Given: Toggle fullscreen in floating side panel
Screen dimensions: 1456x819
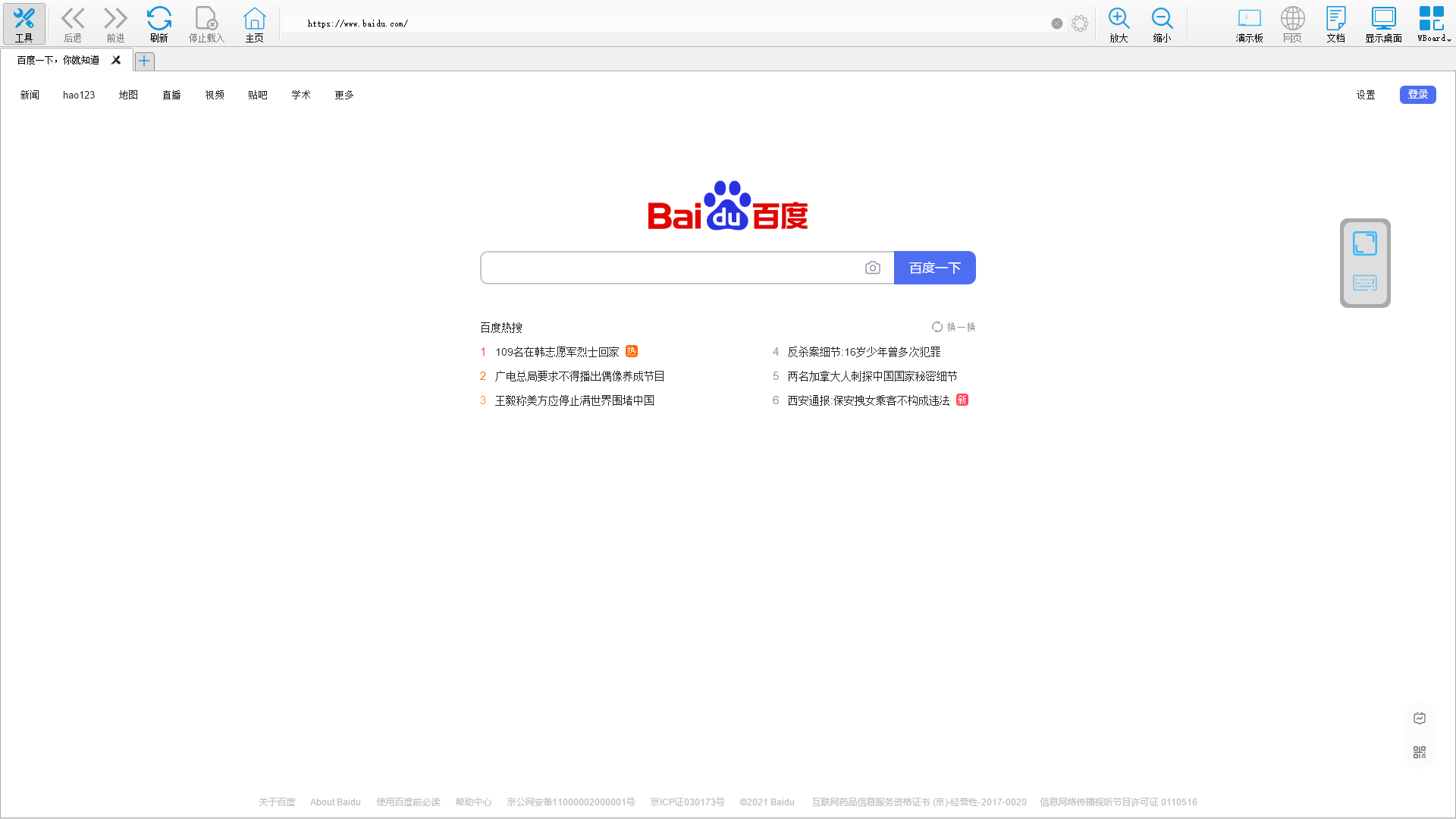Looking at the screenshot, I should click(1365, 243).
